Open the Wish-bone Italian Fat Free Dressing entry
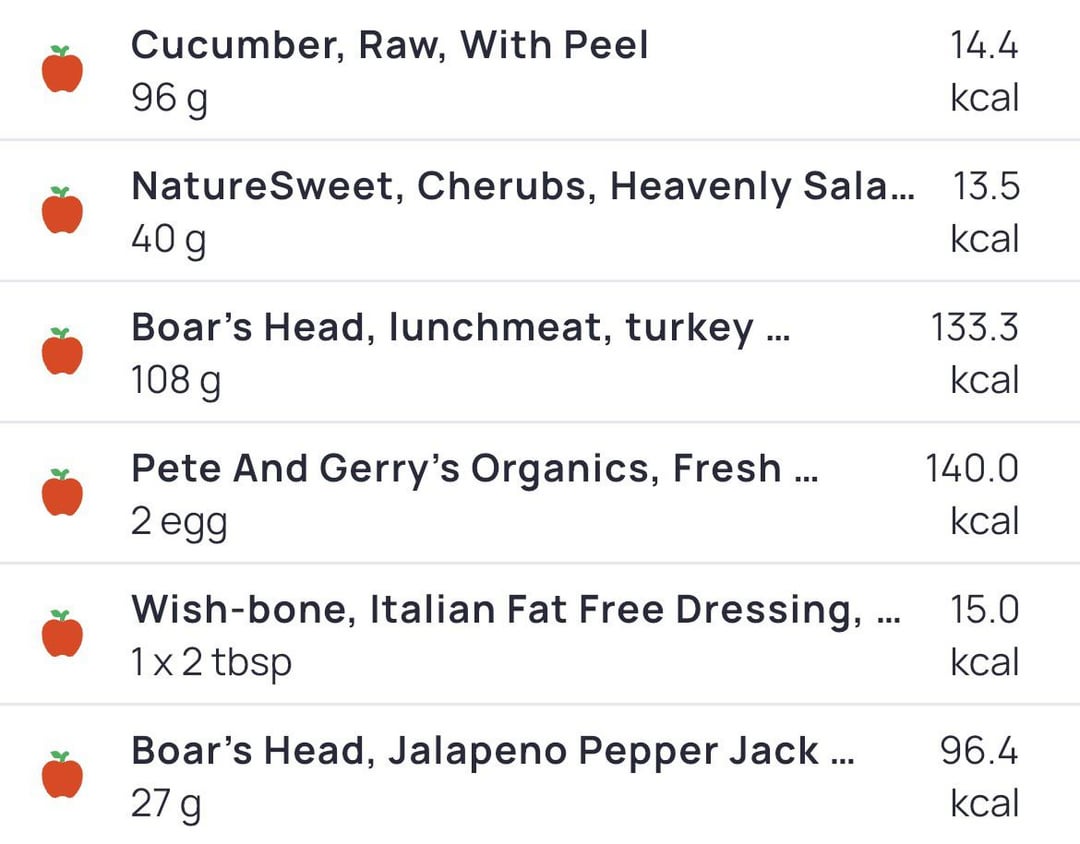This screenshot has width=1080, height=844. coord(540,634)
